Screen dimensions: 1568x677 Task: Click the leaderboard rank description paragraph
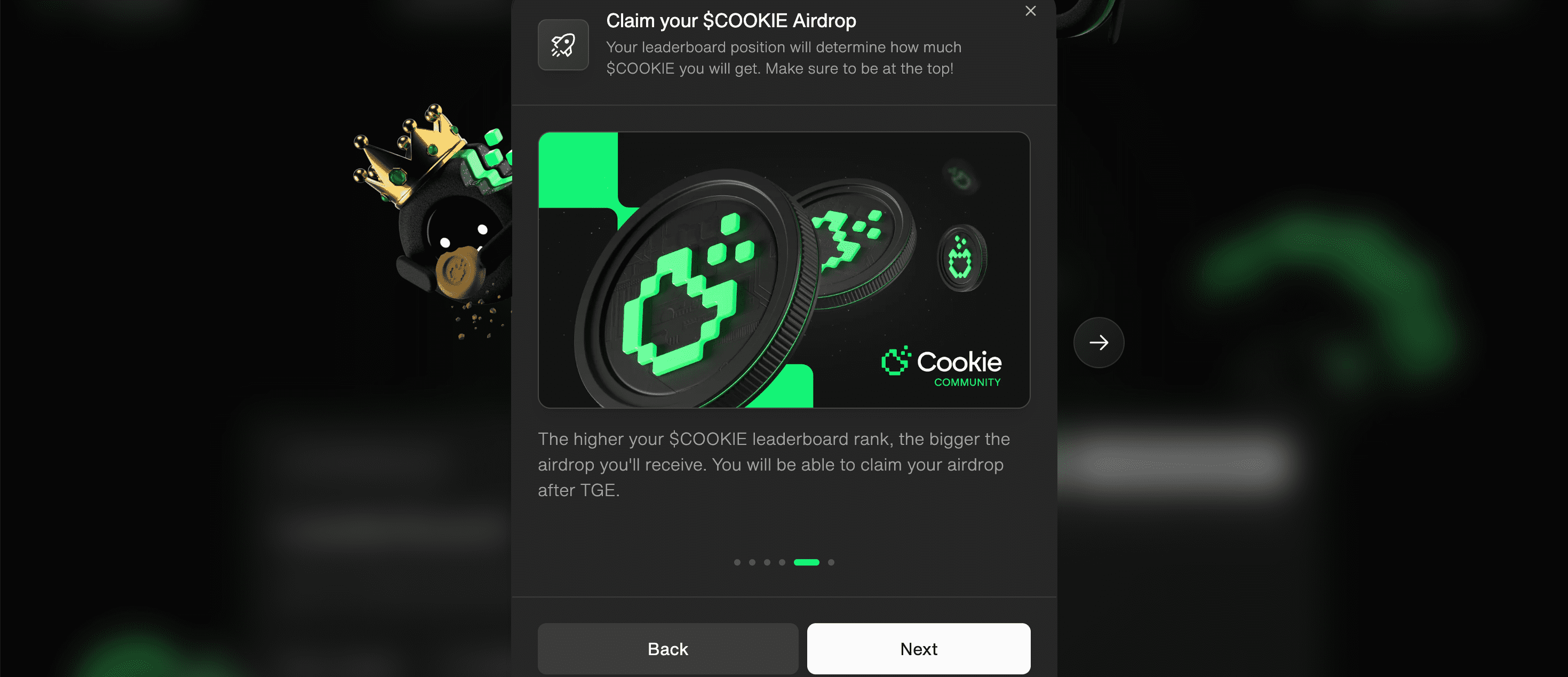[774, 465]
